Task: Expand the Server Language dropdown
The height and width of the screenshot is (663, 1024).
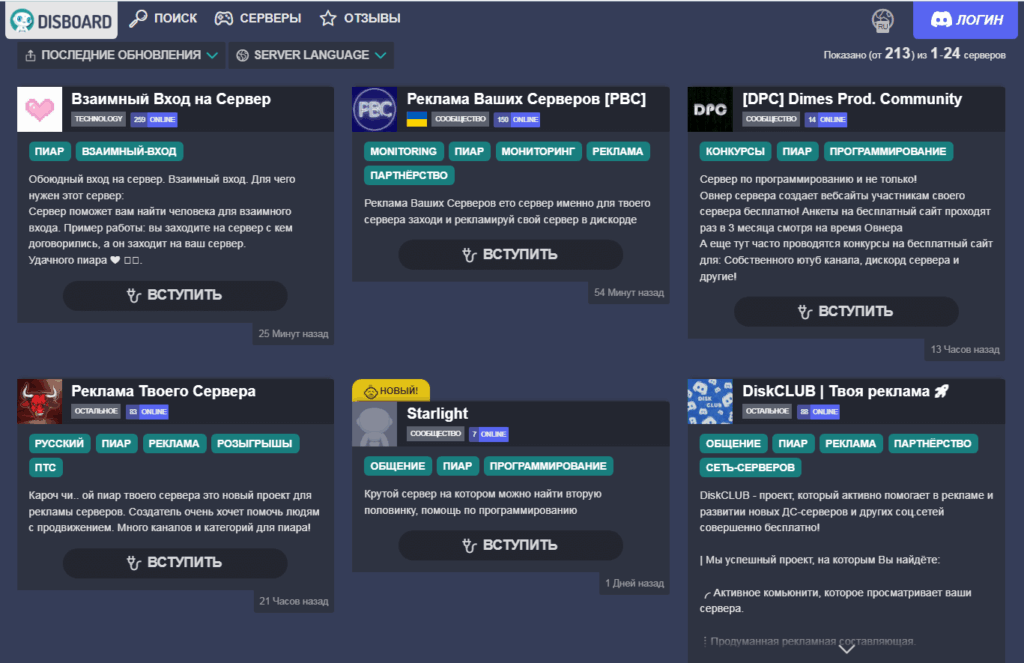Action: (311, 55)
